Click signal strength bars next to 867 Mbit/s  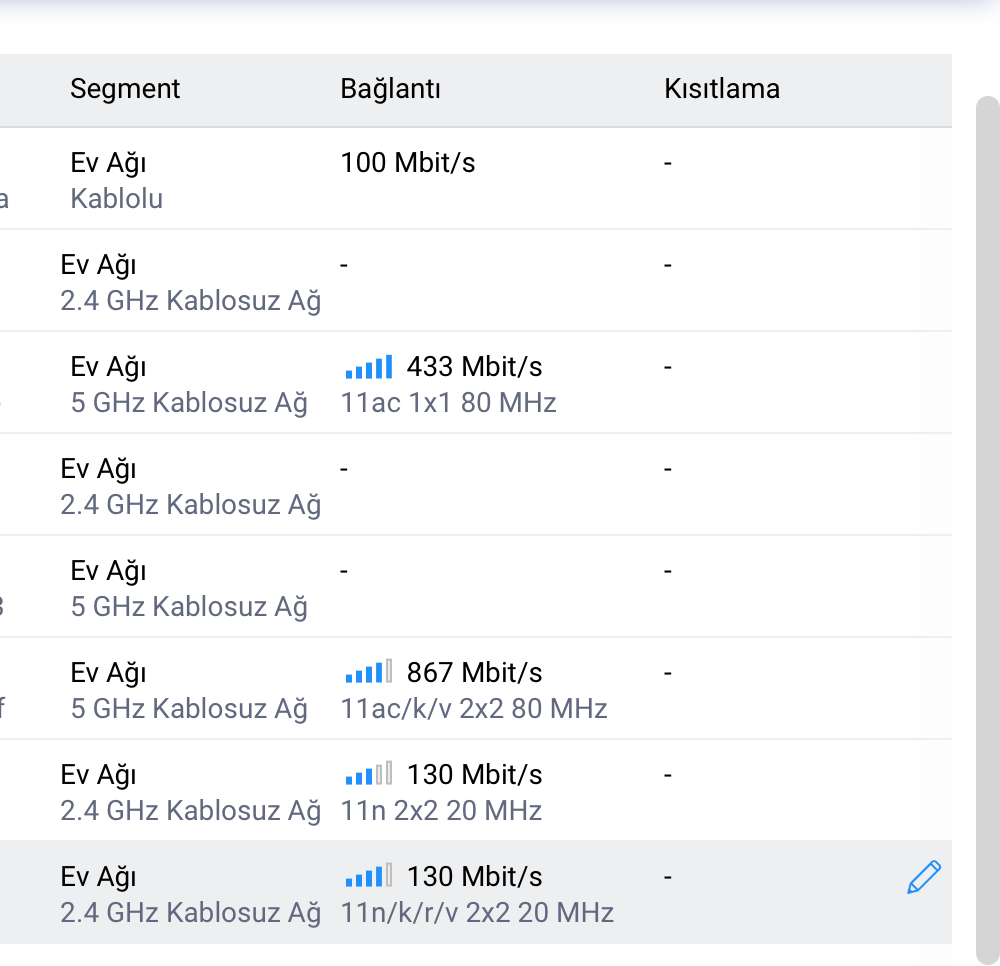click(369, 673)
